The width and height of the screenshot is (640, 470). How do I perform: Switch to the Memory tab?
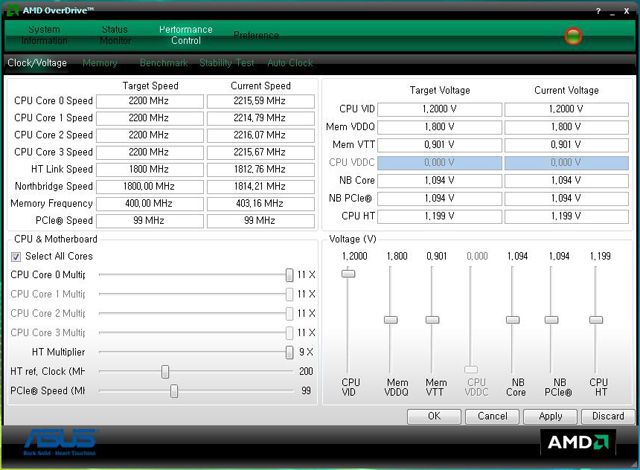[x=100, y=63]
